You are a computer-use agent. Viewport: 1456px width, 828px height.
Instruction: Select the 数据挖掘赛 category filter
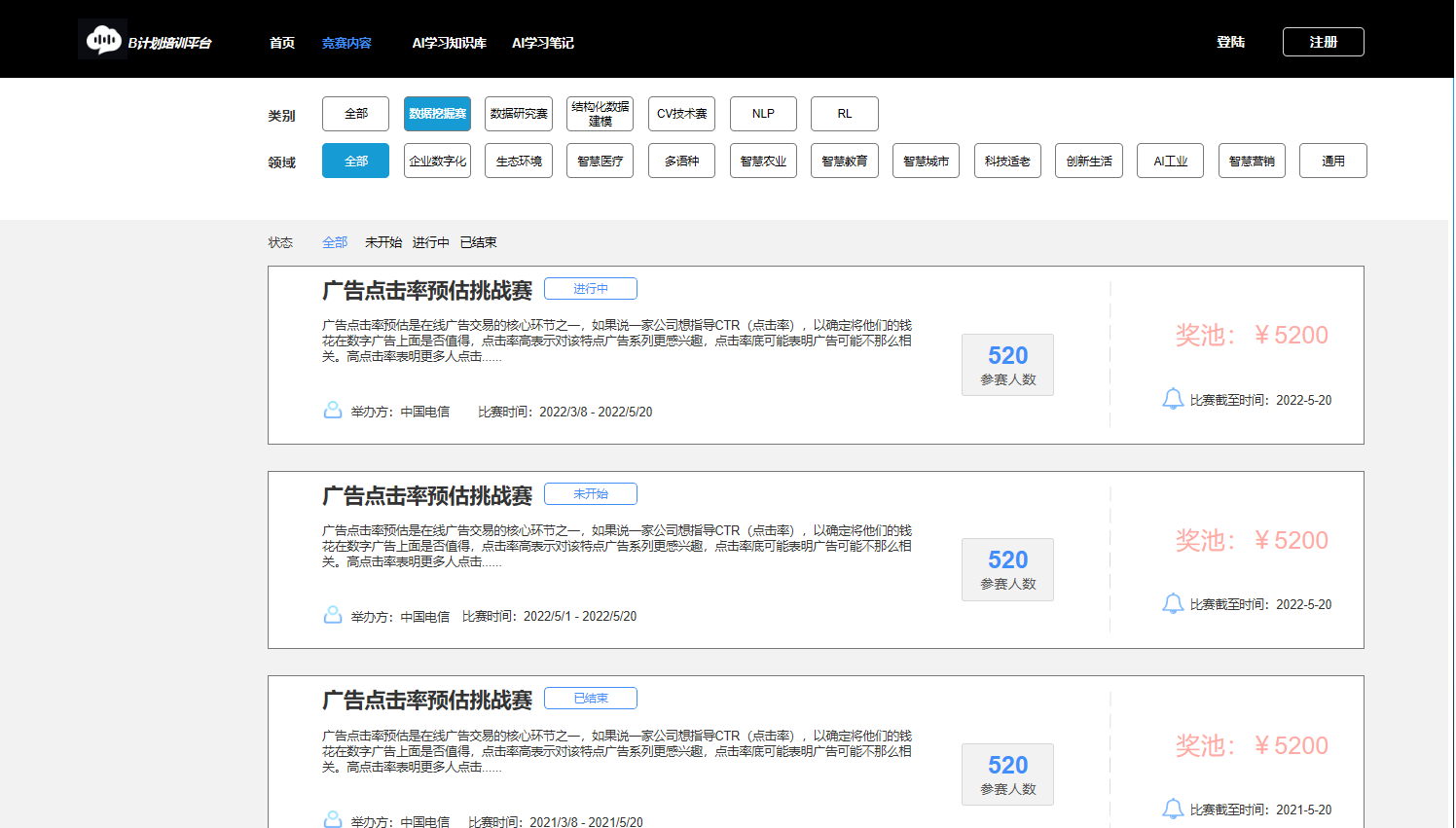pos(437,114)
